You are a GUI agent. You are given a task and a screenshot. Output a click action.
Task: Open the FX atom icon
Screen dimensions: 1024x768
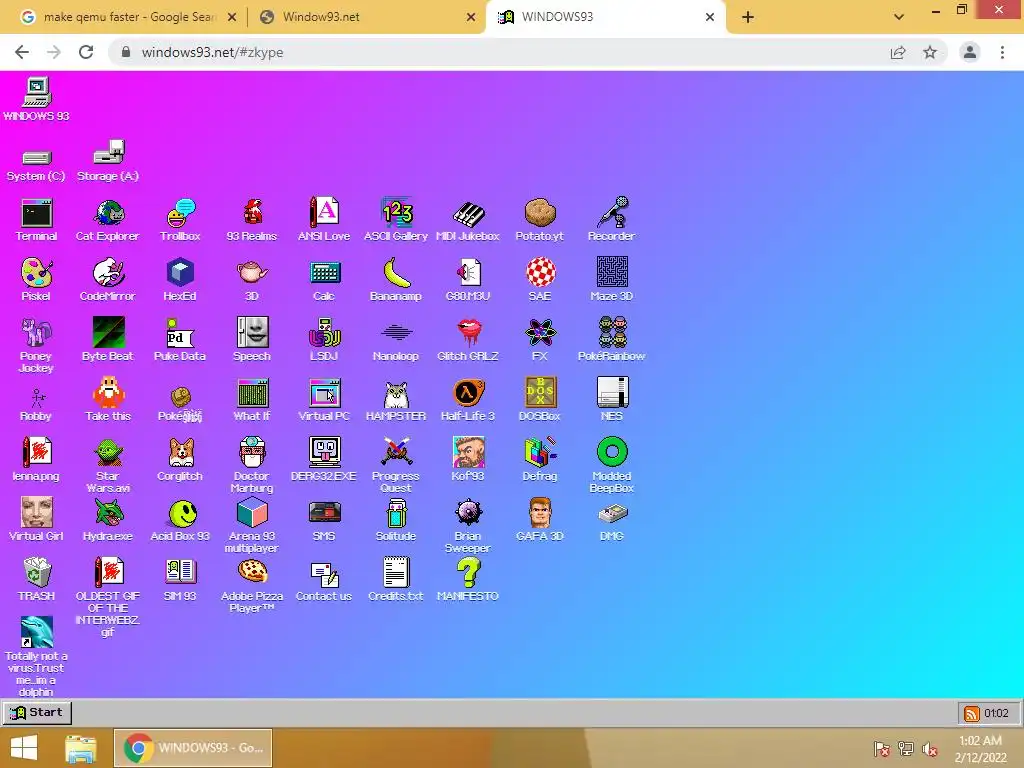(540, 340)
